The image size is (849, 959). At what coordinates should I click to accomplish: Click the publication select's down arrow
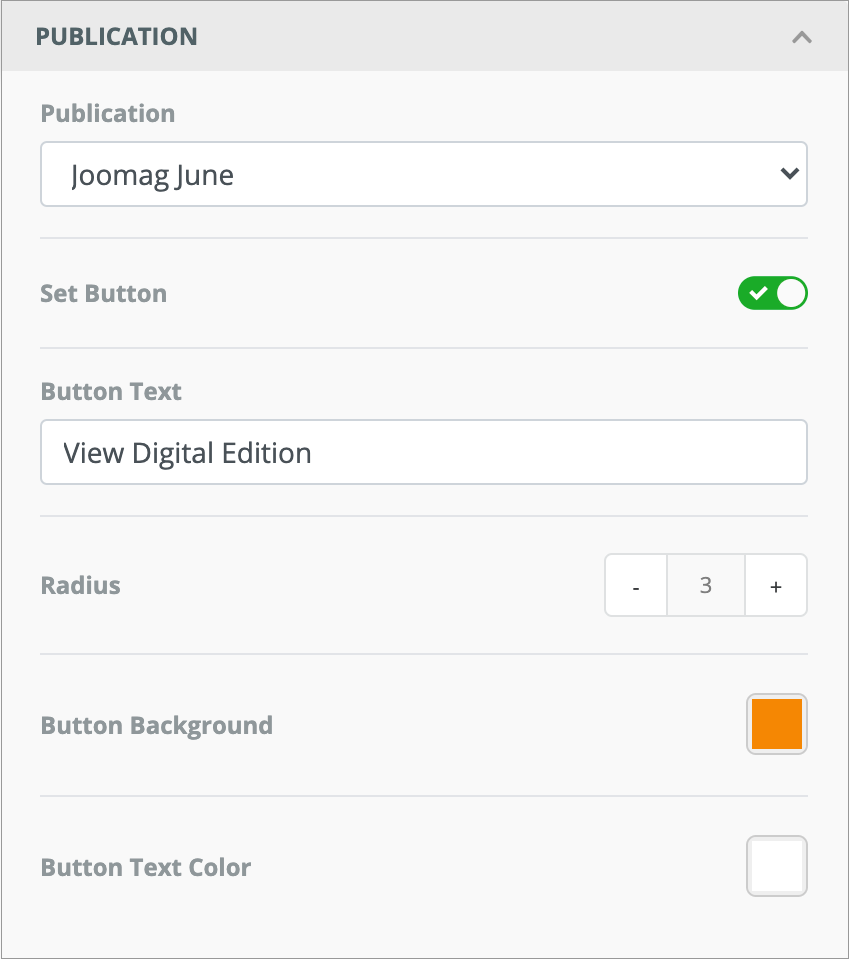click(x=789, y=174)
